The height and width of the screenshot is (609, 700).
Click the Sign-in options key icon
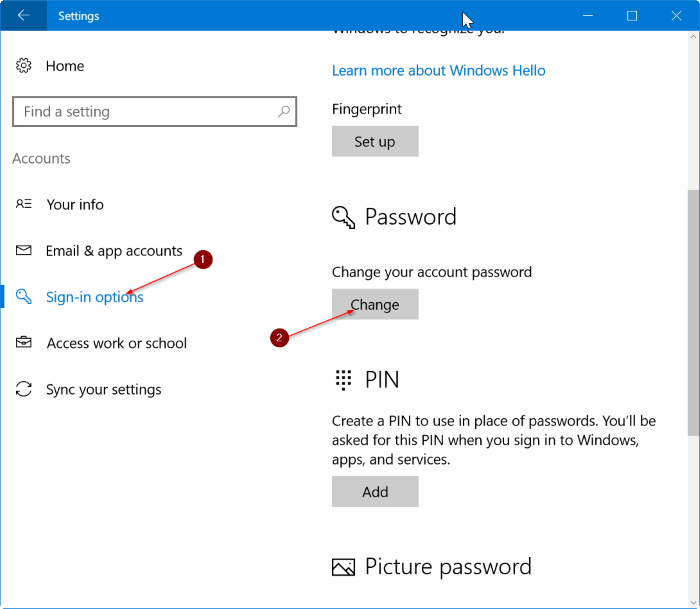click(x=24, y=296)
